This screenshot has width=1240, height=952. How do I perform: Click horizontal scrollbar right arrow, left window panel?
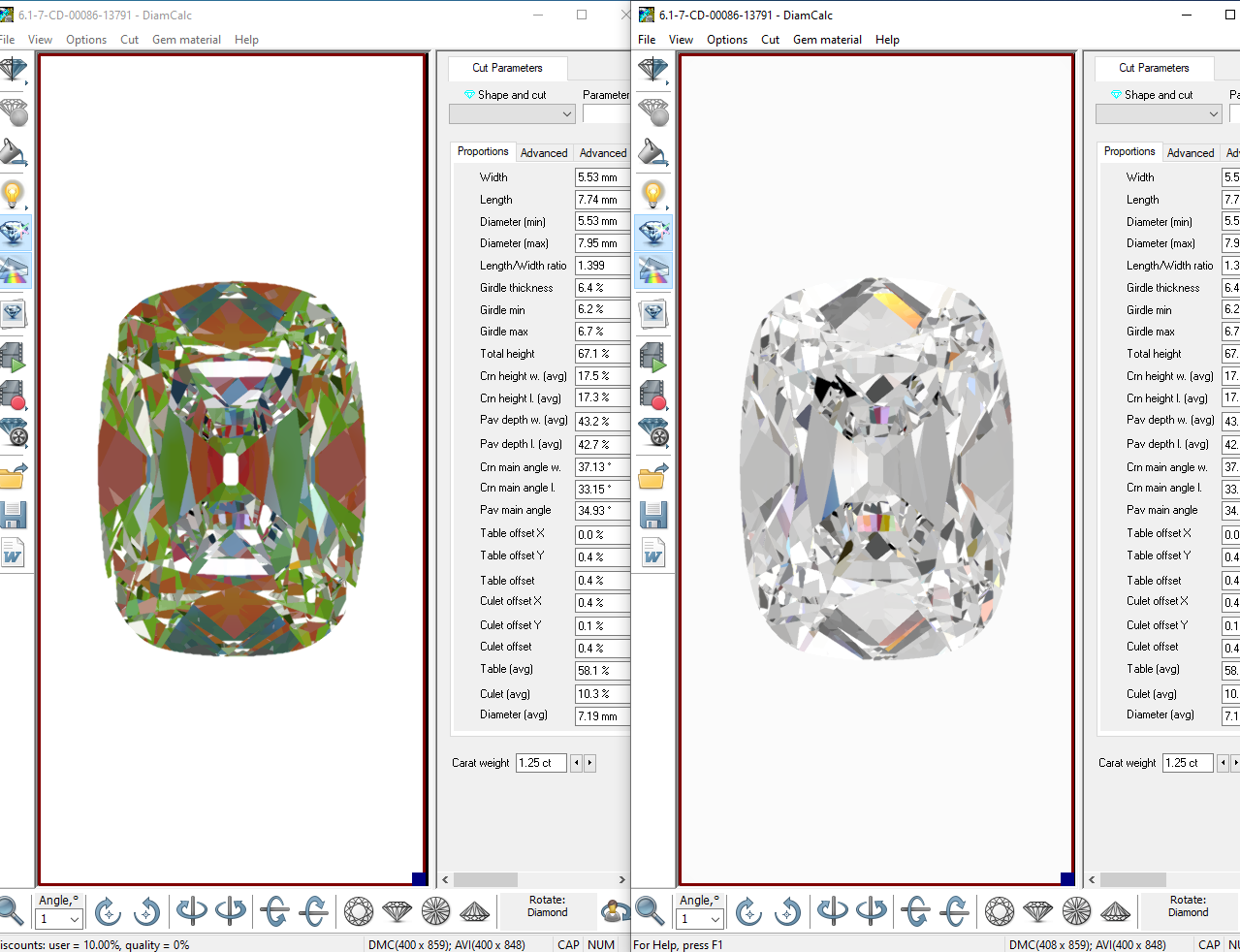(x=621, y=880)
